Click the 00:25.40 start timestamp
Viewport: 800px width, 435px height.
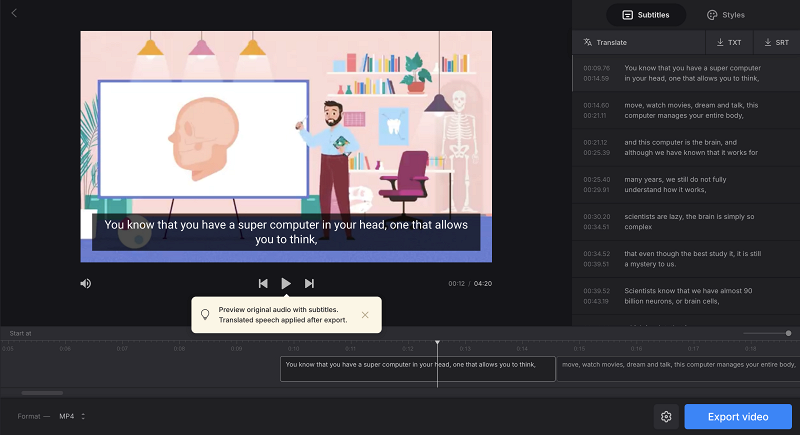pyautogui.click(x=596, y=180)
